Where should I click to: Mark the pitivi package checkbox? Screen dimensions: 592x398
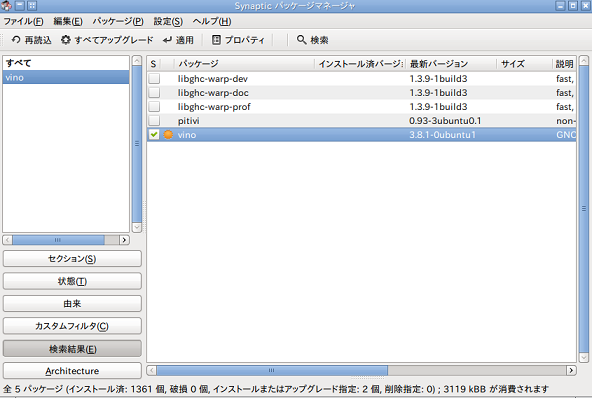click(x=154, y=120)
